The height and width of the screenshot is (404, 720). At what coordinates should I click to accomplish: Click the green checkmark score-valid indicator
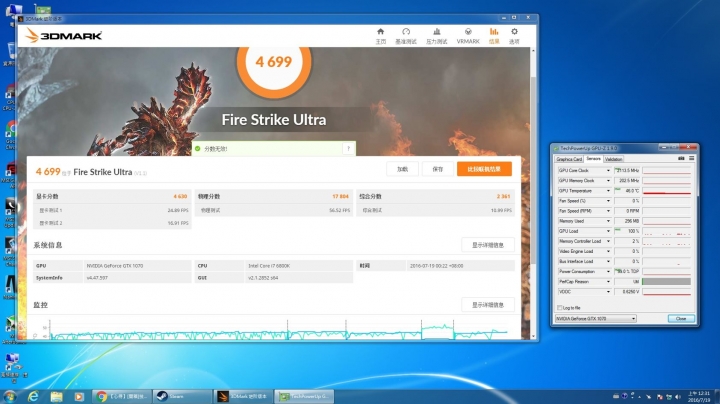[197, 148]
